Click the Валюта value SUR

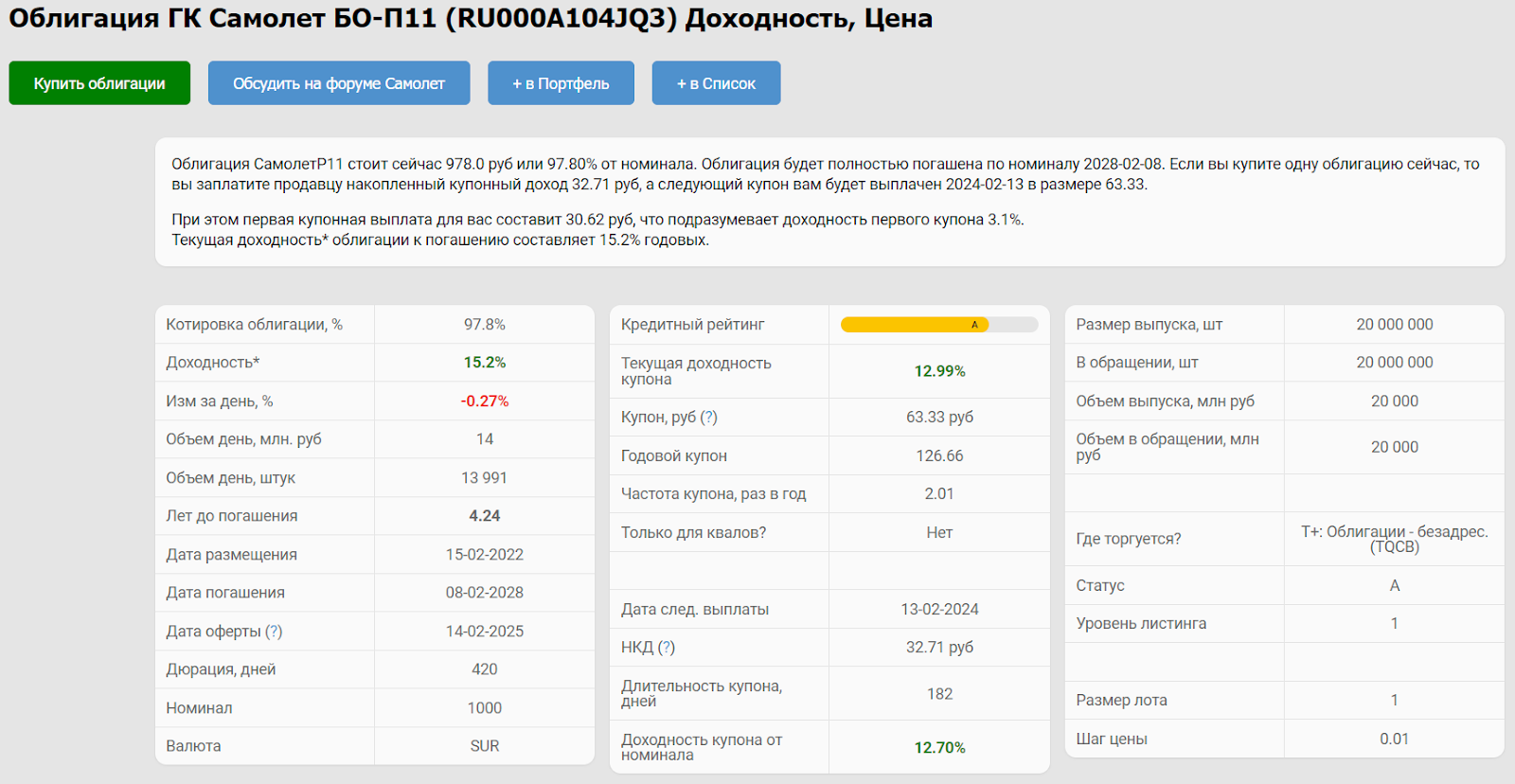485,746
